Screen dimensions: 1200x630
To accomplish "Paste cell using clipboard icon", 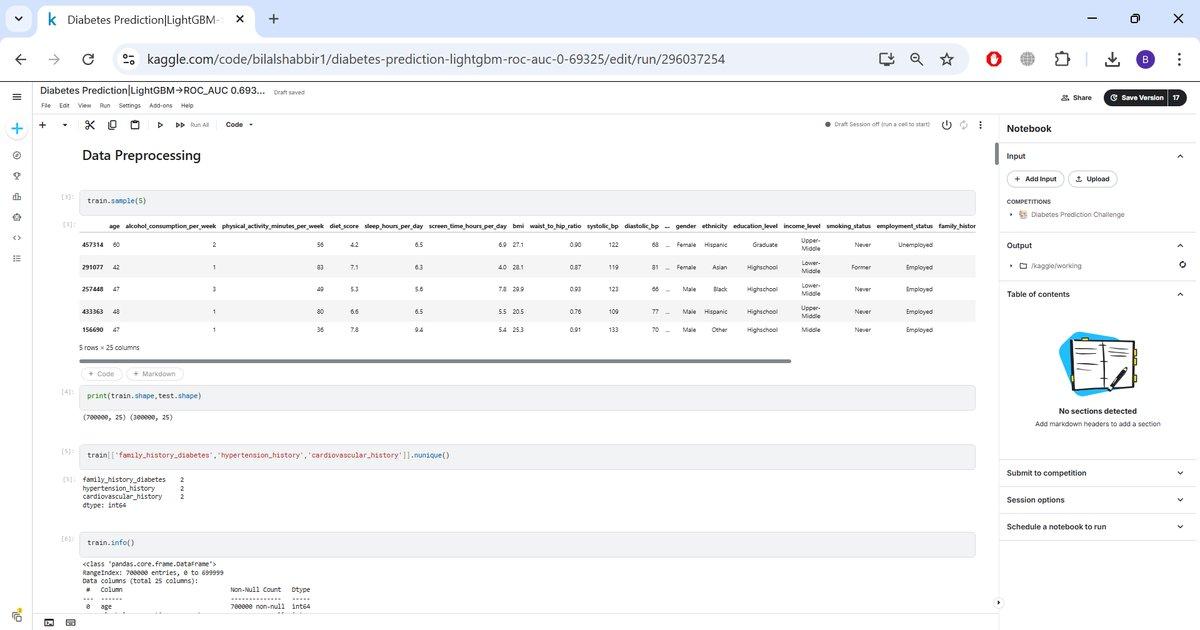I will pyautogui.click(x=135, y=125).
